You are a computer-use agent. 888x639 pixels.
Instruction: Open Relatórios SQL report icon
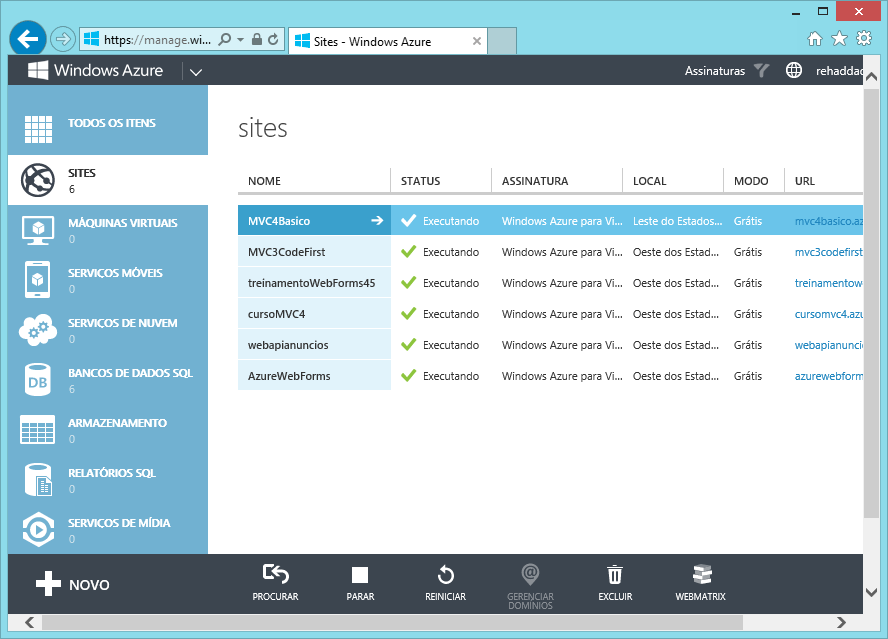(x=38, y=480)
